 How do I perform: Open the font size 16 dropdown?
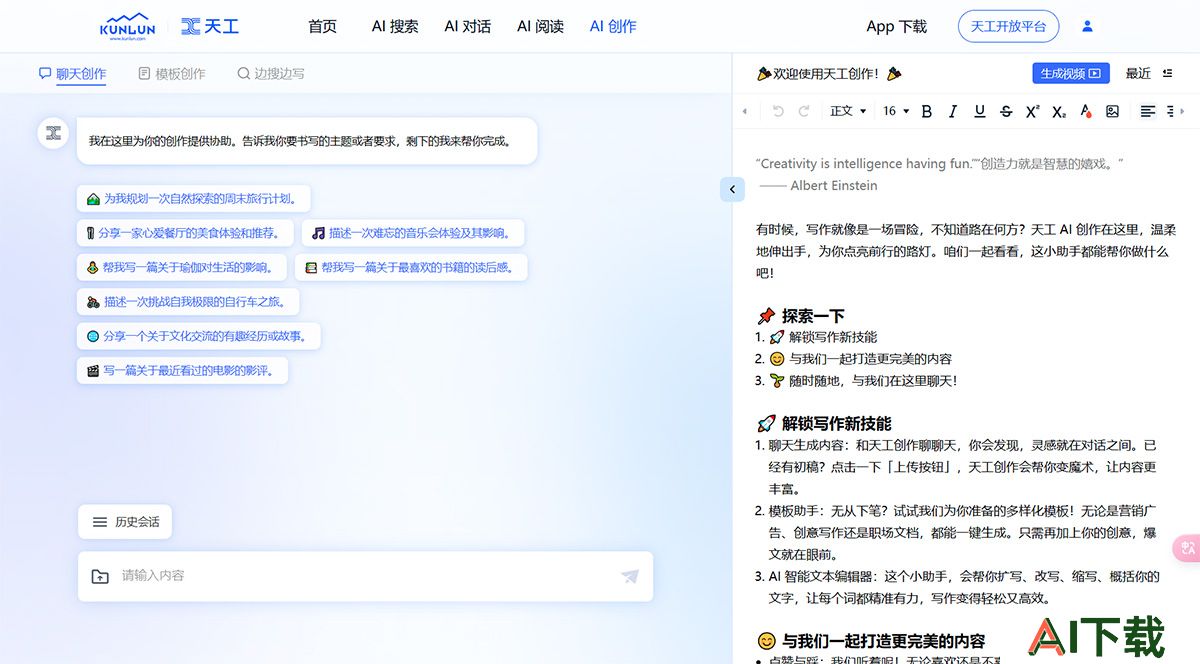tap(896, 112)
